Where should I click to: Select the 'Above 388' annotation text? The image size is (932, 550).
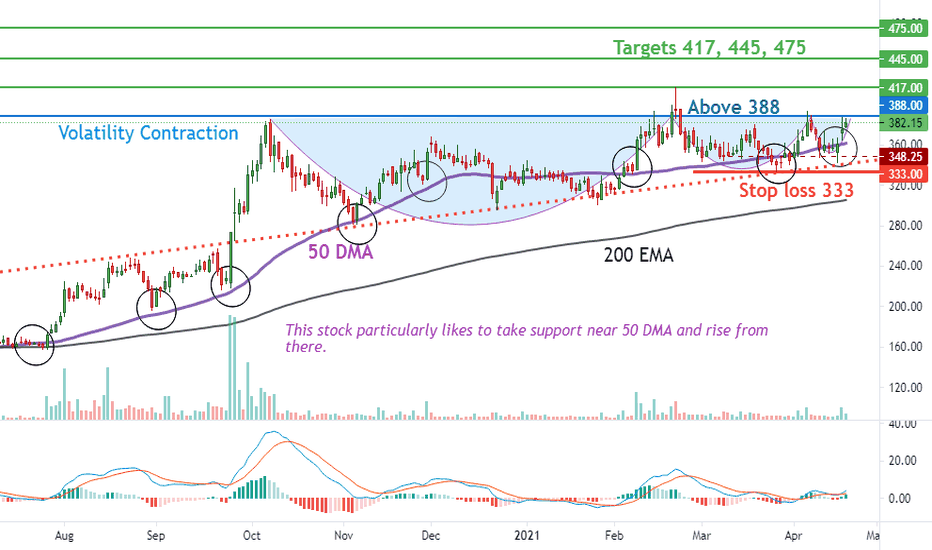[733, 107]
